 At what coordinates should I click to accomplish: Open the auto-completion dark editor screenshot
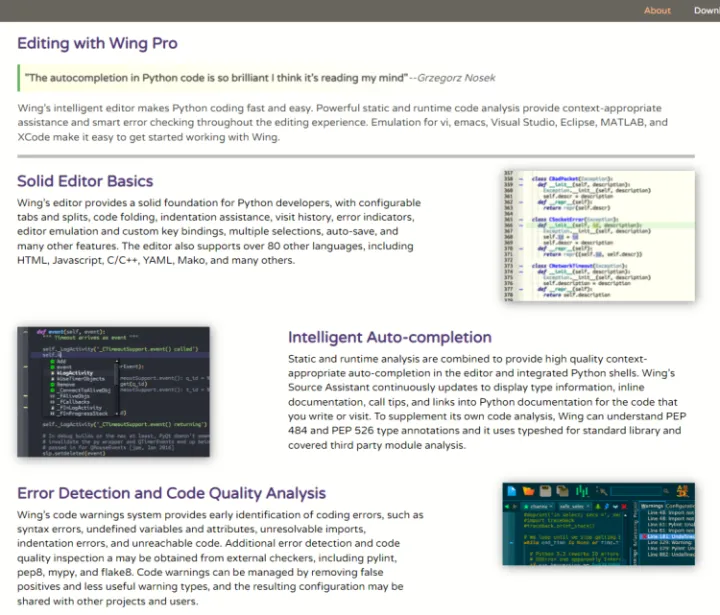[x=113, y=391]
